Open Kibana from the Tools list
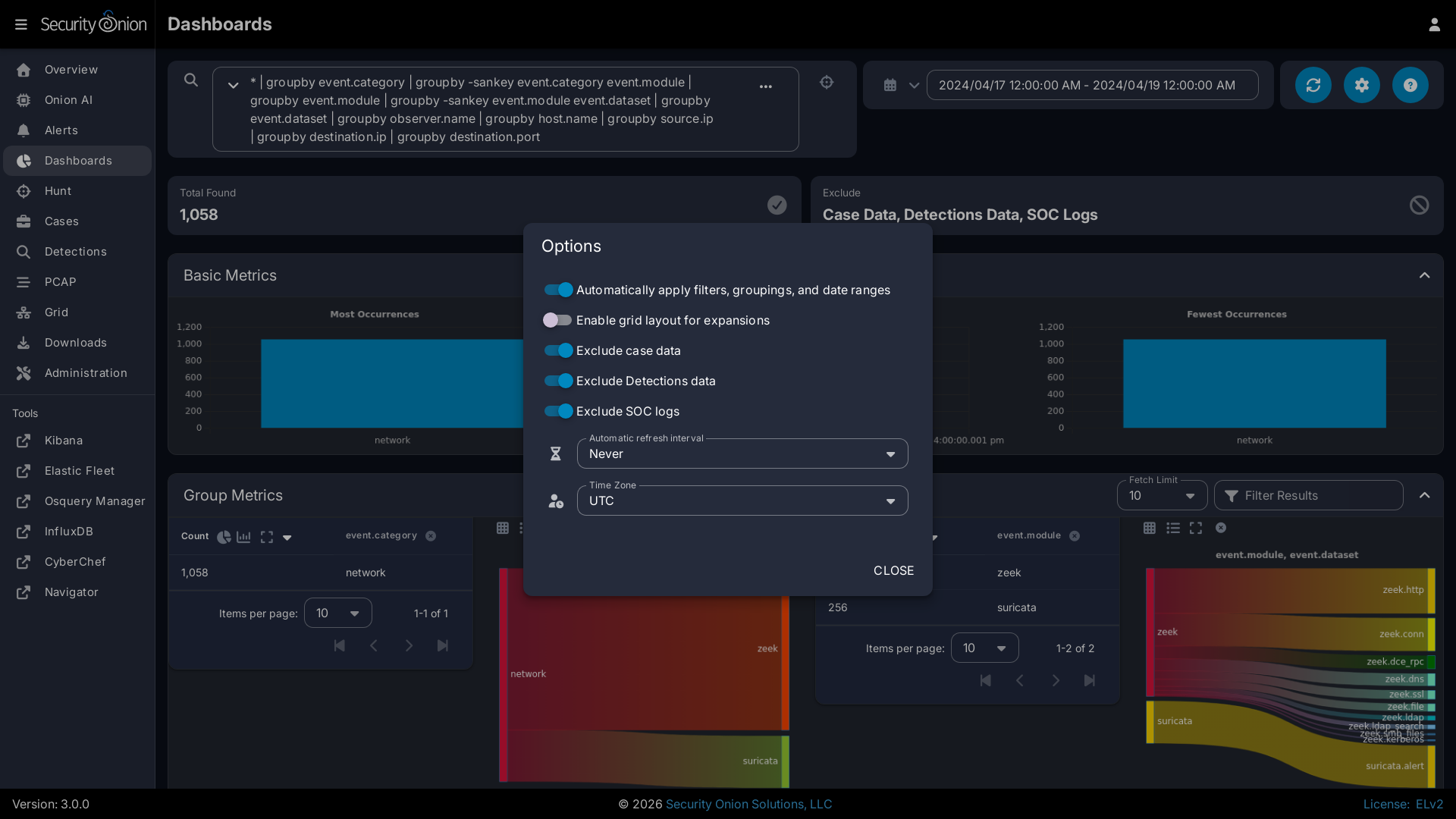 (63, 441)
